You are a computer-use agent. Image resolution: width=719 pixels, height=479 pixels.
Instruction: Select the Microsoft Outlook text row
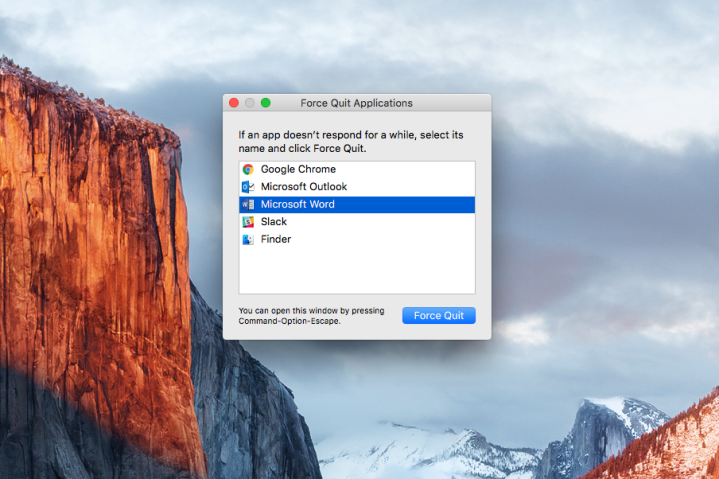coord(304,187)
